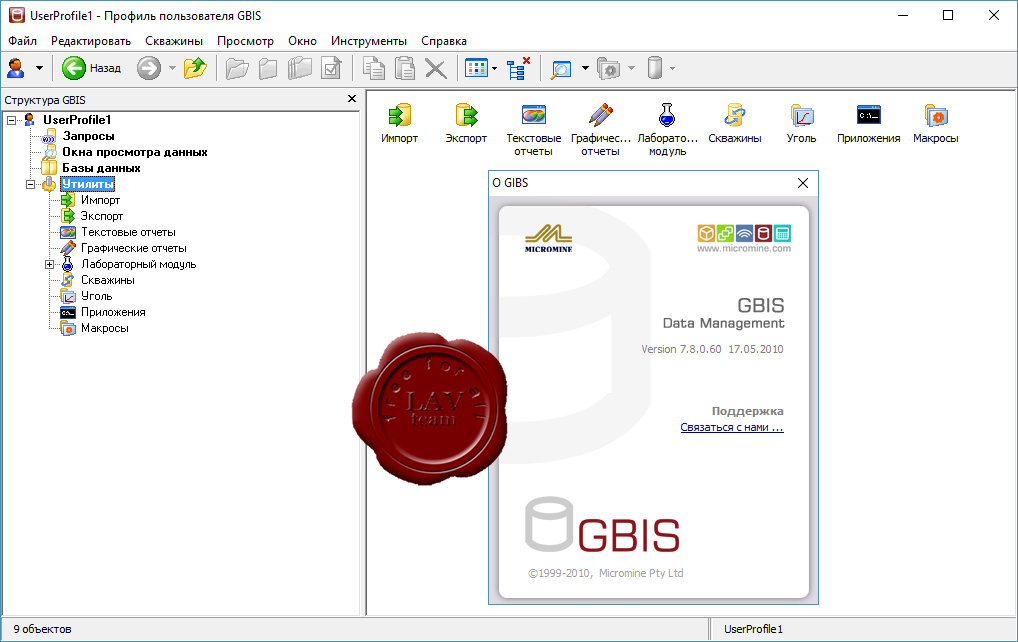Open the Скважины menu in menu bar
Image resolution: width=1018 pixels, height=642 pixels.
pos(174,41)
